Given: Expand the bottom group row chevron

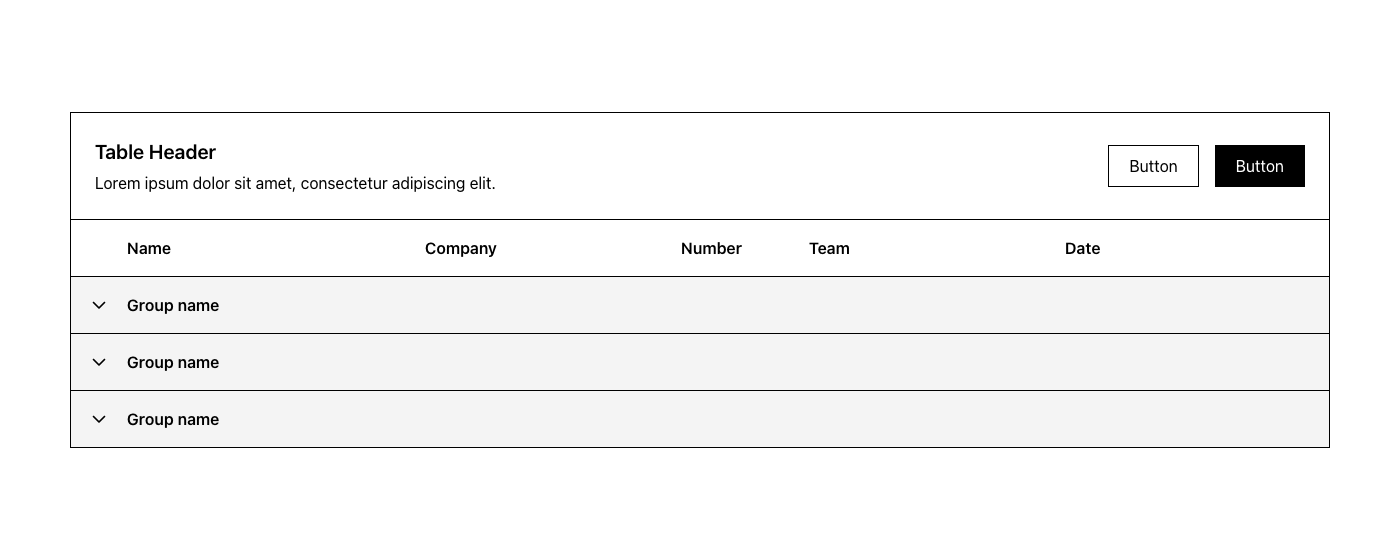Looking at the screenshot, I should 99,419.
